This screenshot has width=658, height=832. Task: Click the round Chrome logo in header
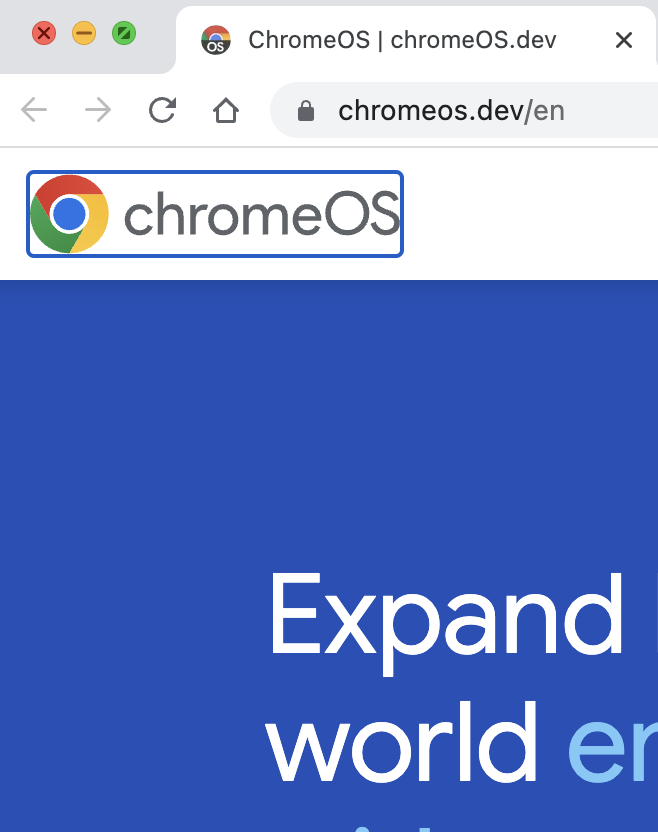click(69, 214)
